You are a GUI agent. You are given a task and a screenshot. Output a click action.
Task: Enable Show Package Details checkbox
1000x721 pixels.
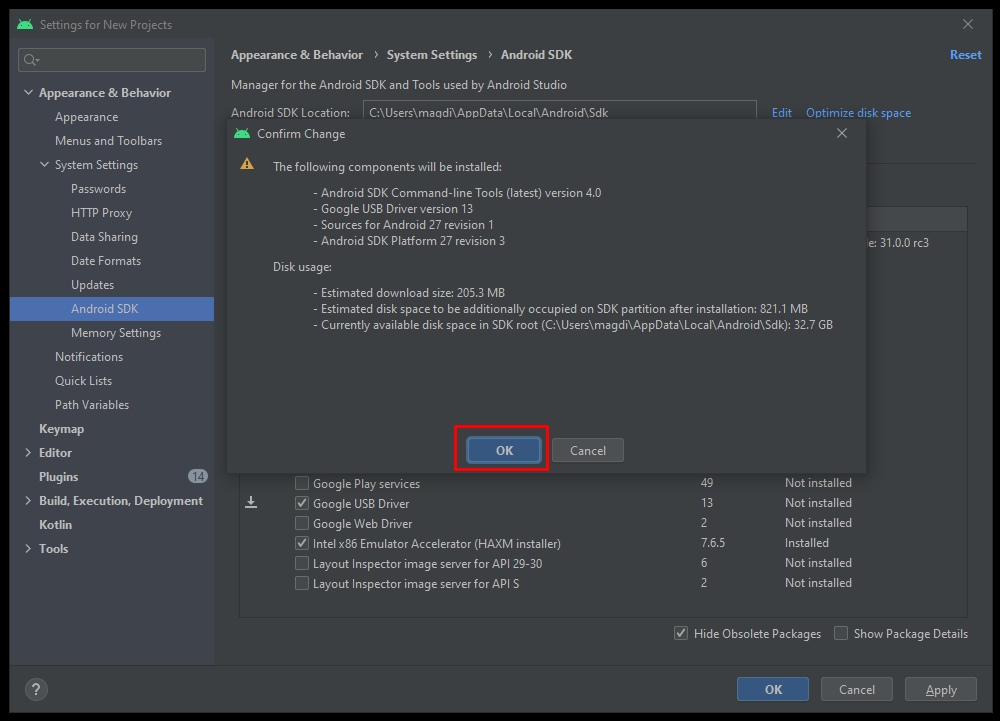tap(841, 633)
